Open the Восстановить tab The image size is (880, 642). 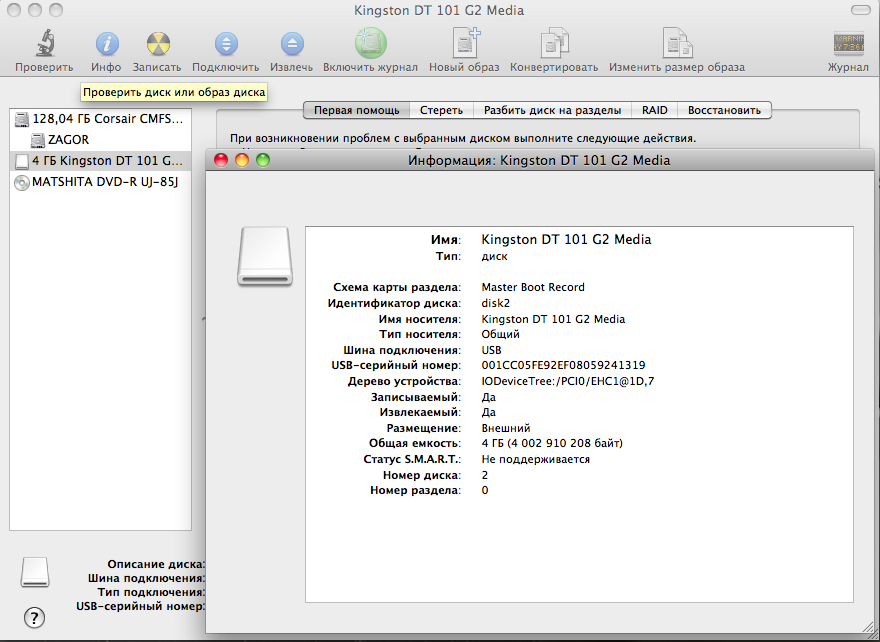coord(725,110)
